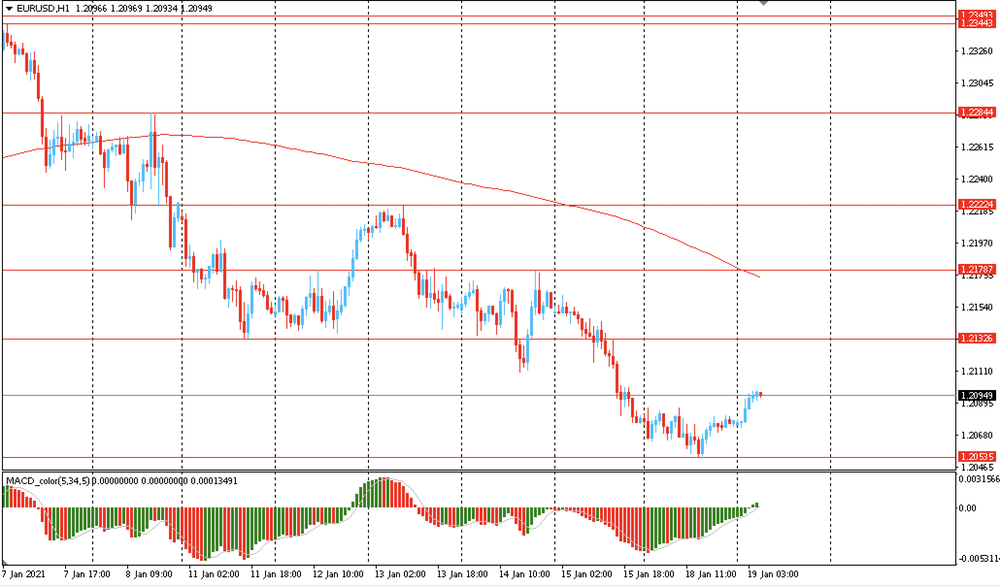Click the 1.21110 price scale value
The image size is (1000, 587).
pyautogui.click(x=977, y=371)
